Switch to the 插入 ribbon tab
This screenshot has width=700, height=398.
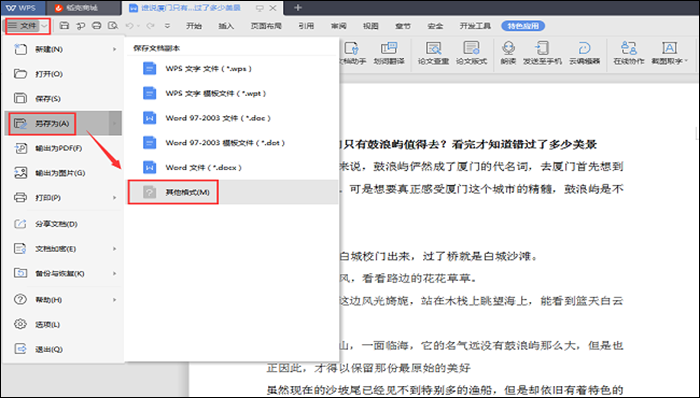click(226, 26)
